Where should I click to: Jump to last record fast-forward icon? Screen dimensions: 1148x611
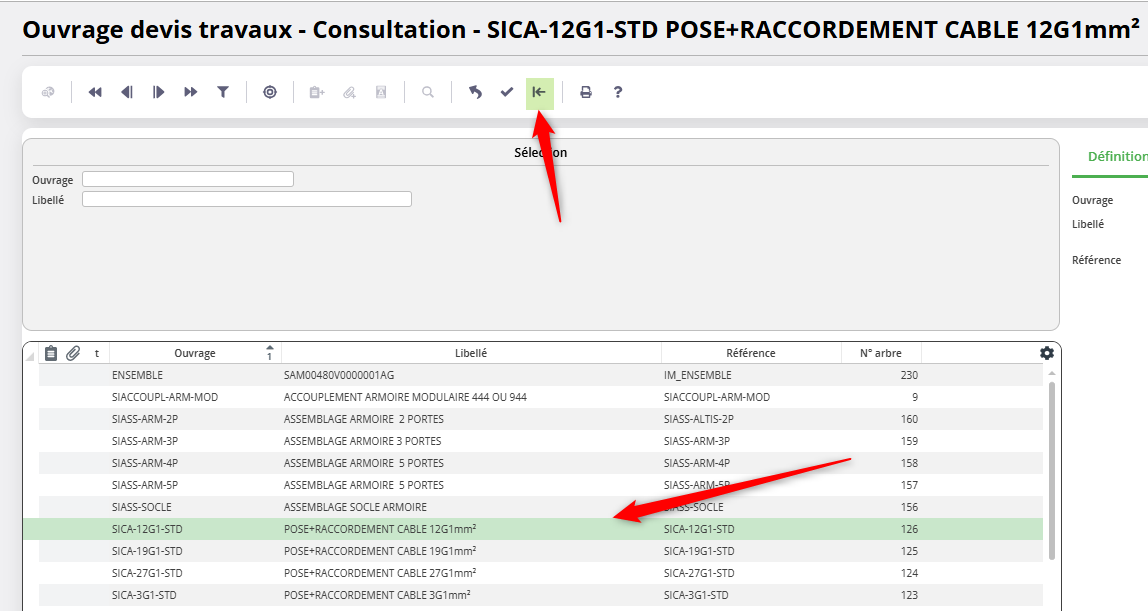(x=190, y=92)
